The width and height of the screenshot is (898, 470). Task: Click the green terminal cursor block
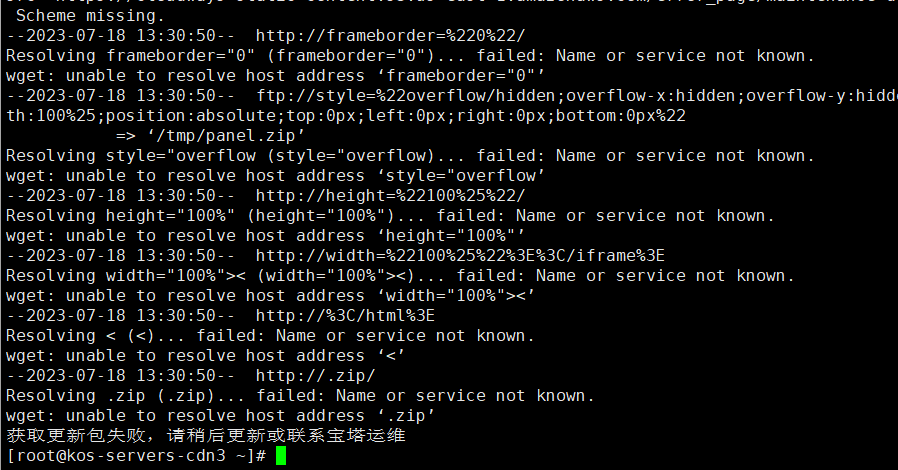tap(281, 456)
